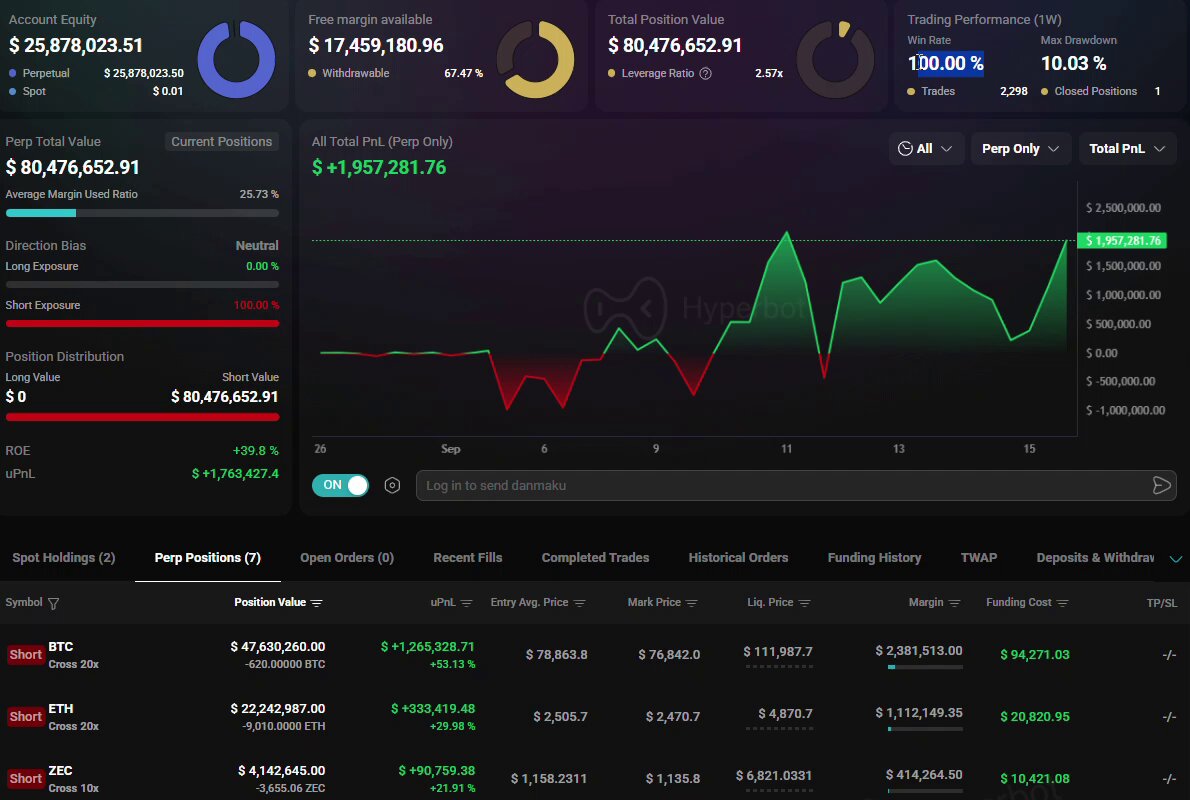
Task: Switch to the Spot Holdings (2) tab
Action: (64, 558)
